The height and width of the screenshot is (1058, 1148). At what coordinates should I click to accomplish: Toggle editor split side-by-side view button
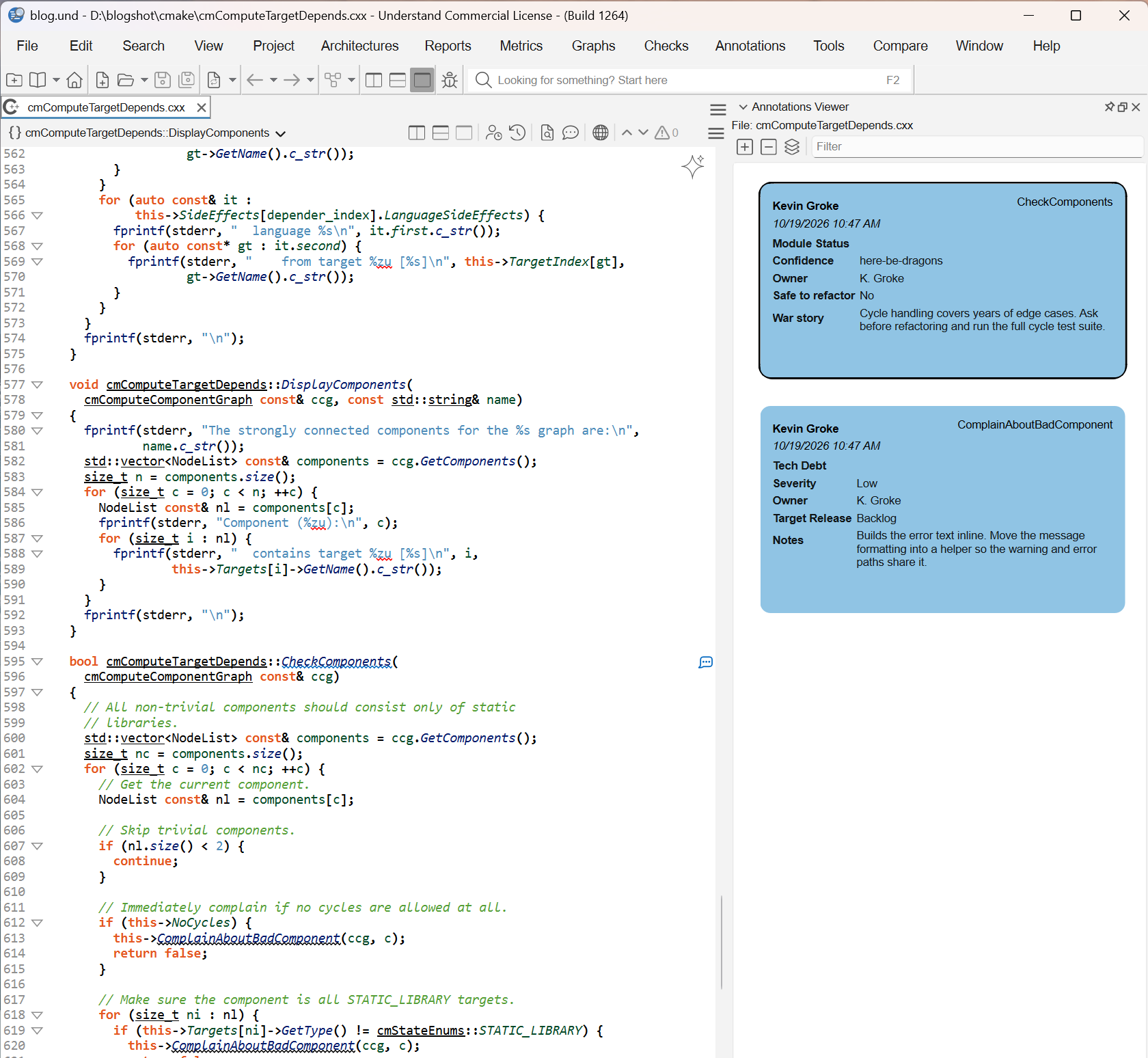(x=417, y=133)
